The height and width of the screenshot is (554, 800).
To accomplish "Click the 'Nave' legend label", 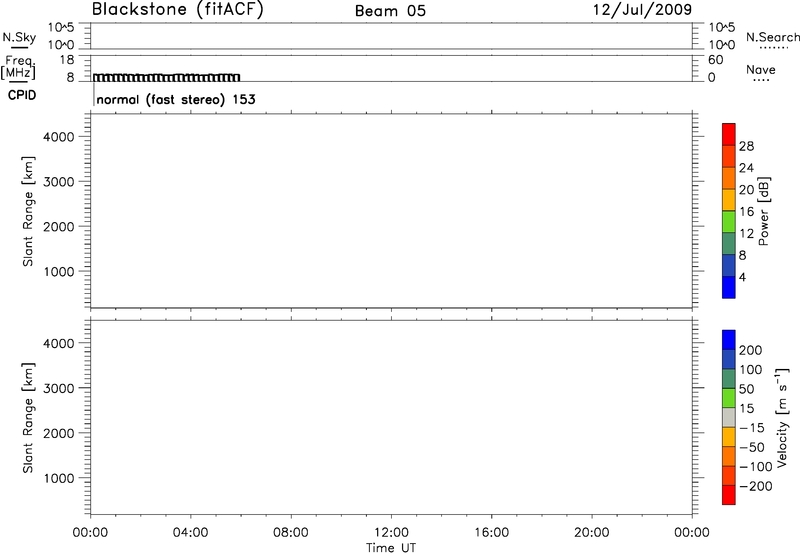I will pyautogui.click(x=761, y=70).
